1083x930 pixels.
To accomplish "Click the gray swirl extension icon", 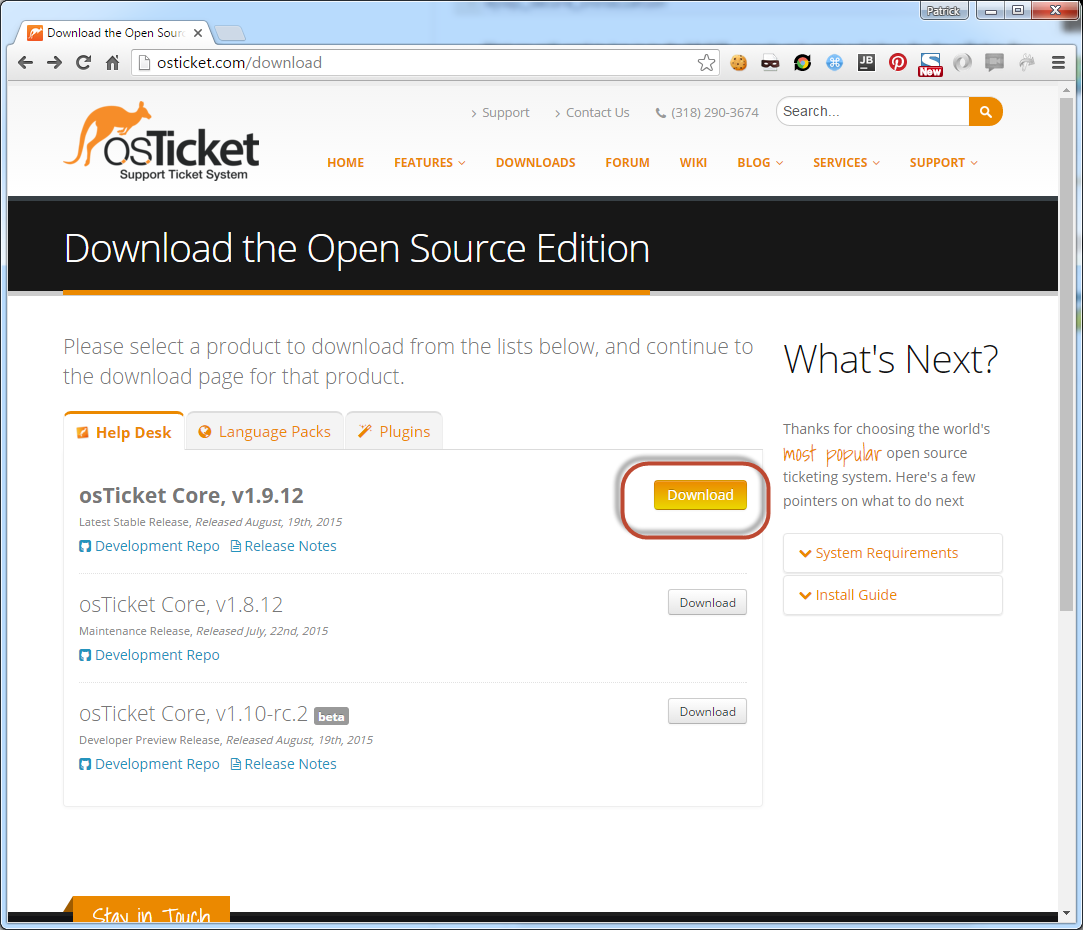I will 962,63.
